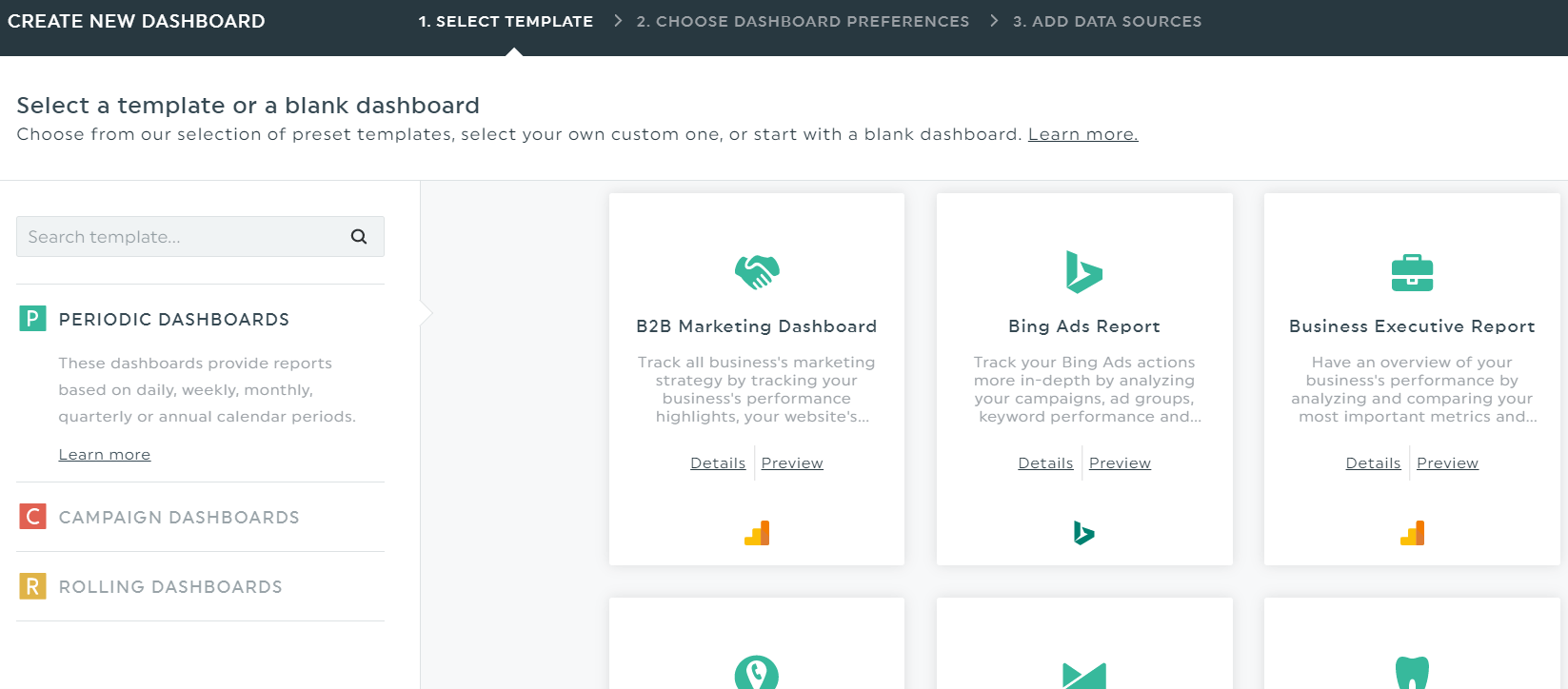
Task: Open step 1 Select Template
Action: click(x=506, y=21)
